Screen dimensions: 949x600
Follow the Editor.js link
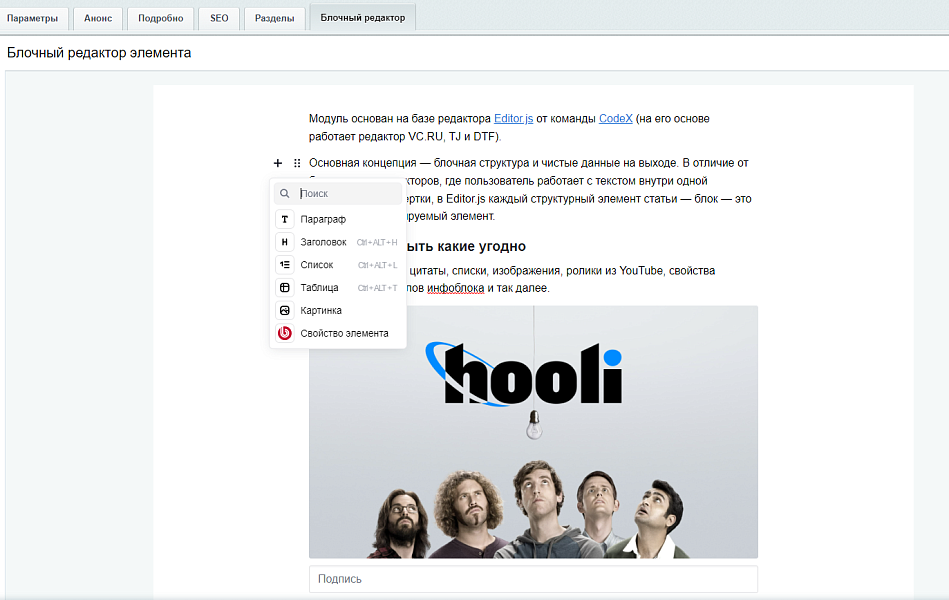(x=514, y=118)
